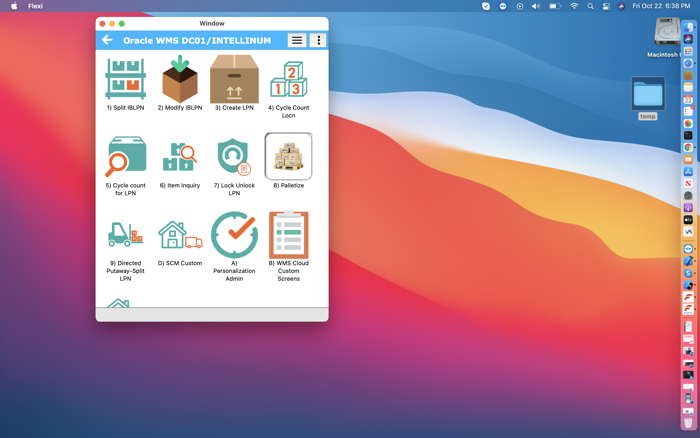Open Cycle Count Locn numbered blocks icon
700x438 pixels.
[288, 79]
